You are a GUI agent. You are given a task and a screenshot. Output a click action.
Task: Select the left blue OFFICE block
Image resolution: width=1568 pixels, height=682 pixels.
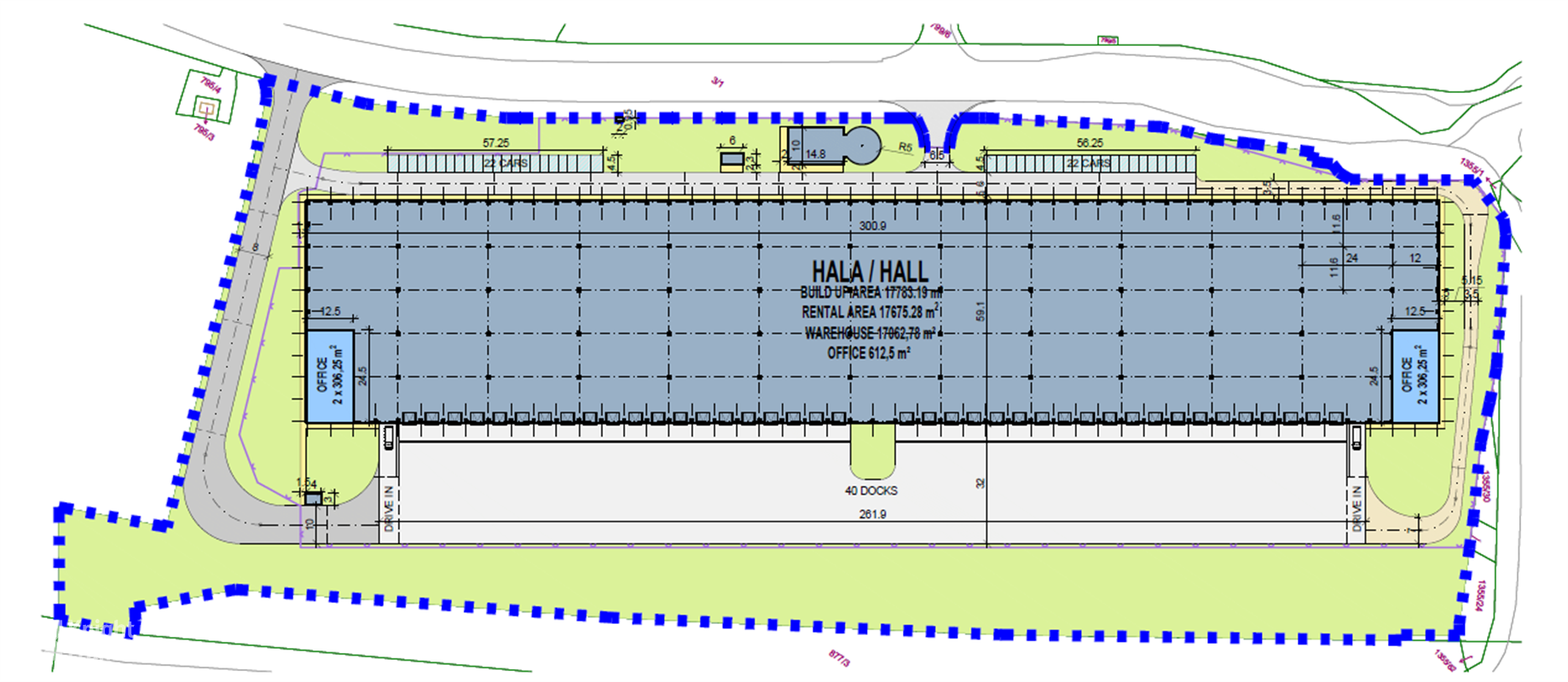tap(329, 376)
